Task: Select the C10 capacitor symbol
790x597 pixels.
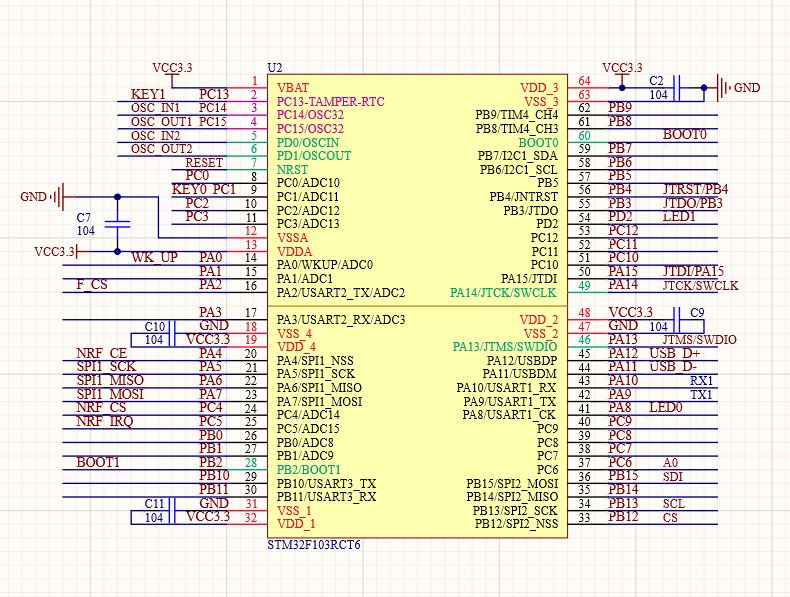Action: pyautogui.click(x=172, y=333)
